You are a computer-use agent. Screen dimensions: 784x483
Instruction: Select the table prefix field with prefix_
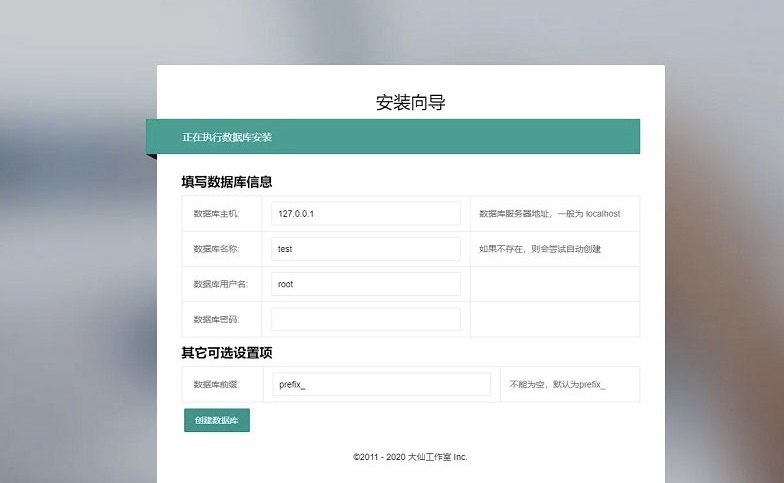[x=382, y=384]
